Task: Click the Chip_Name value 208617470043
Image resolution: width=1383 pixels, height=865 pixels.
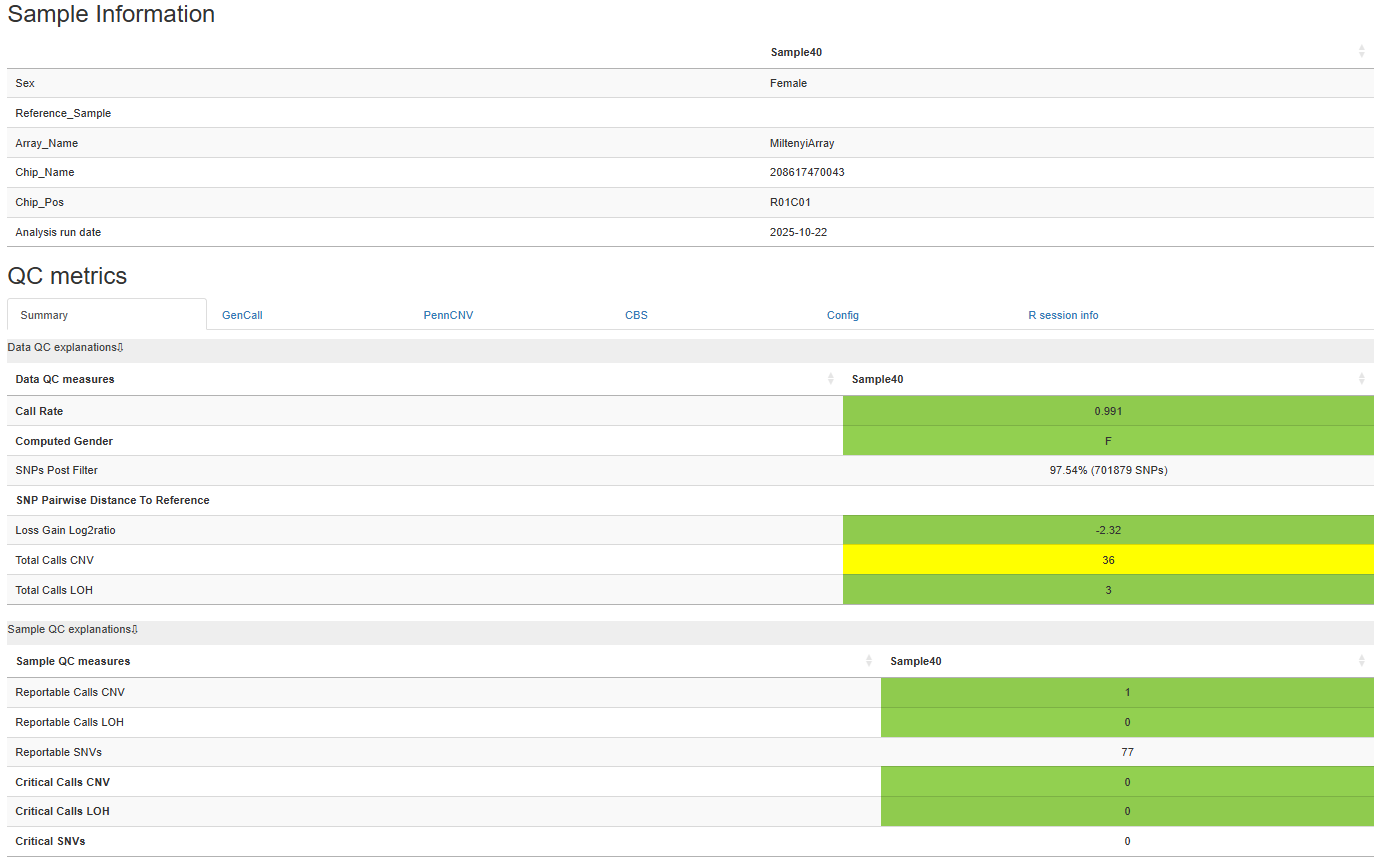Action: (807, 172)
